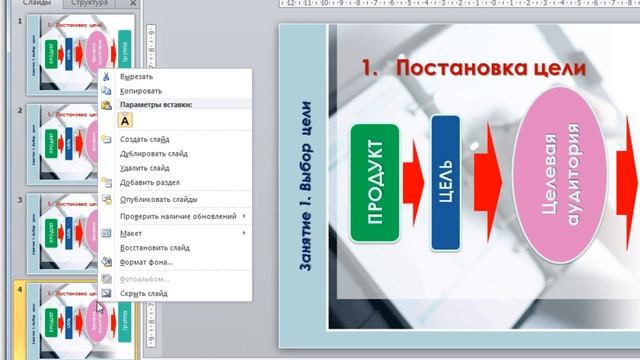640x360 pixels.
Task: Expand the Макет submenu arrow
Action: [x=244, y=233]
